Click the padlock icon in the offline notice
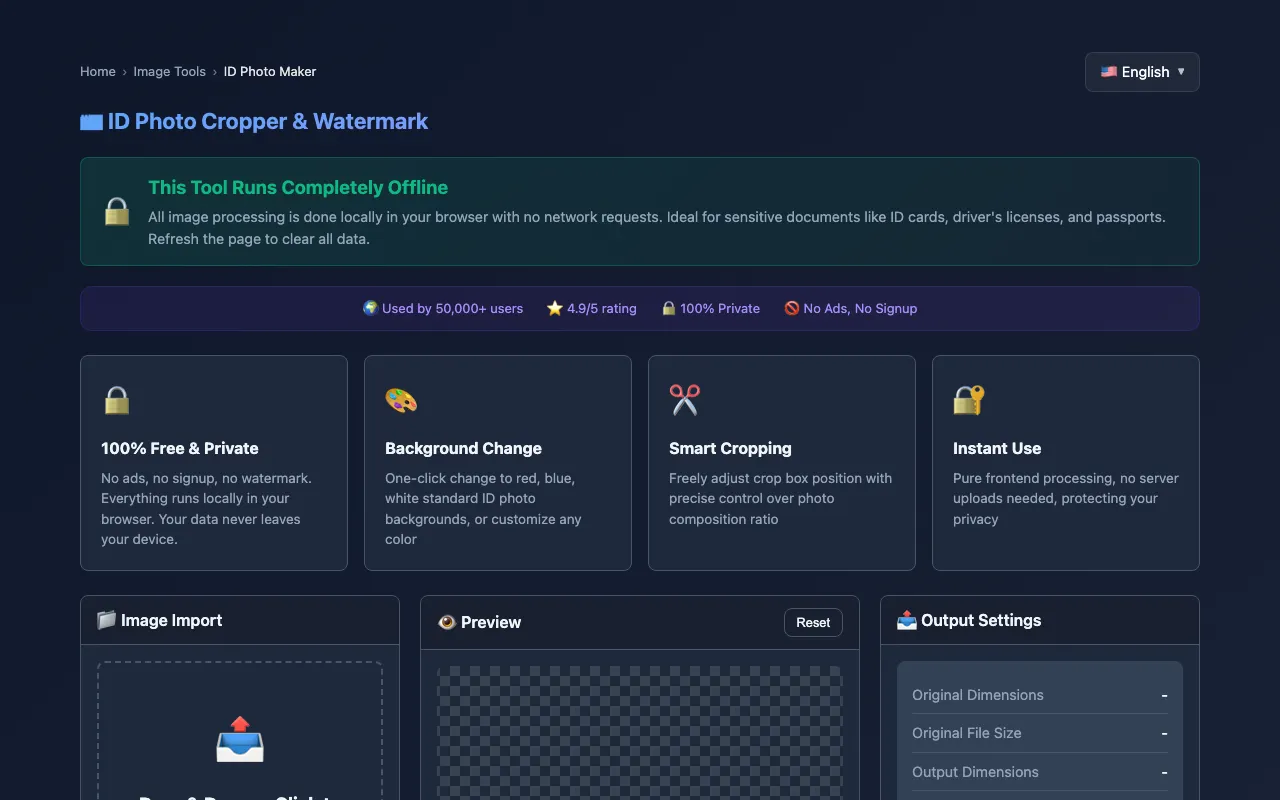1280x800 pixels. [x=117, y=211]
